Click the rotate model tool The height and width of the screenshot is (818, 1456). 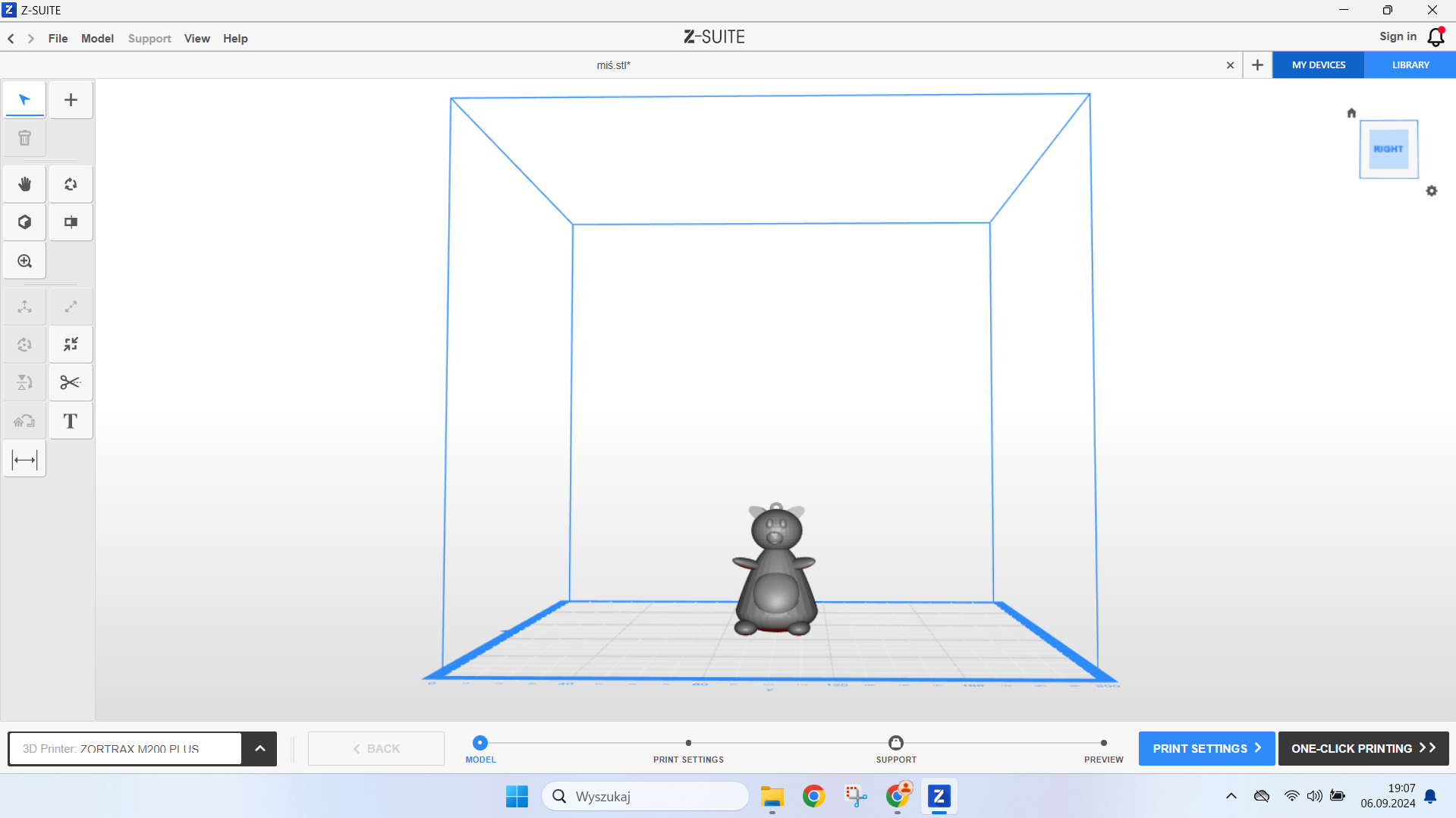[x=24, y=345]
